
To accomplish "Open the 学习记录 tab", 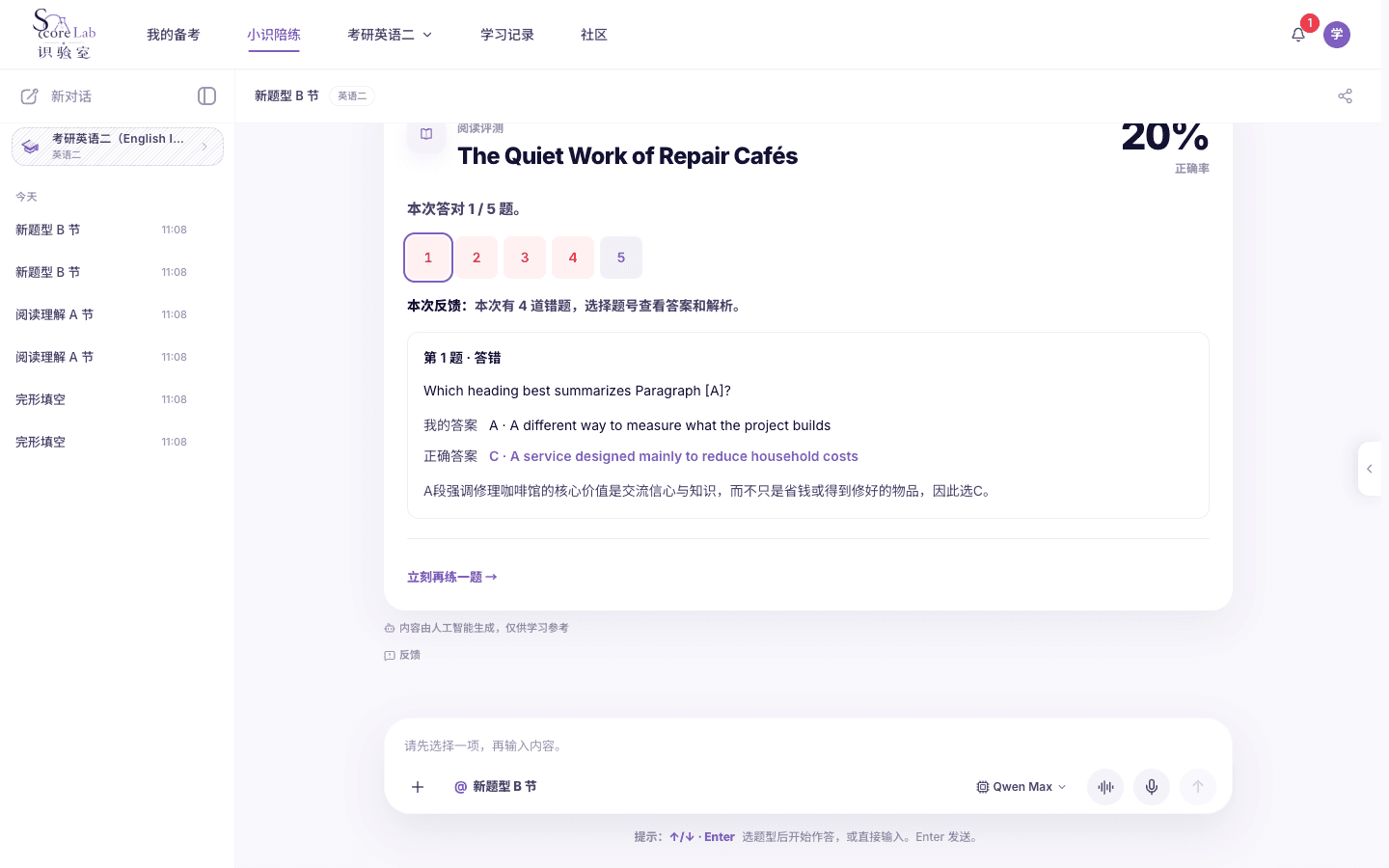I will point(507,35).
